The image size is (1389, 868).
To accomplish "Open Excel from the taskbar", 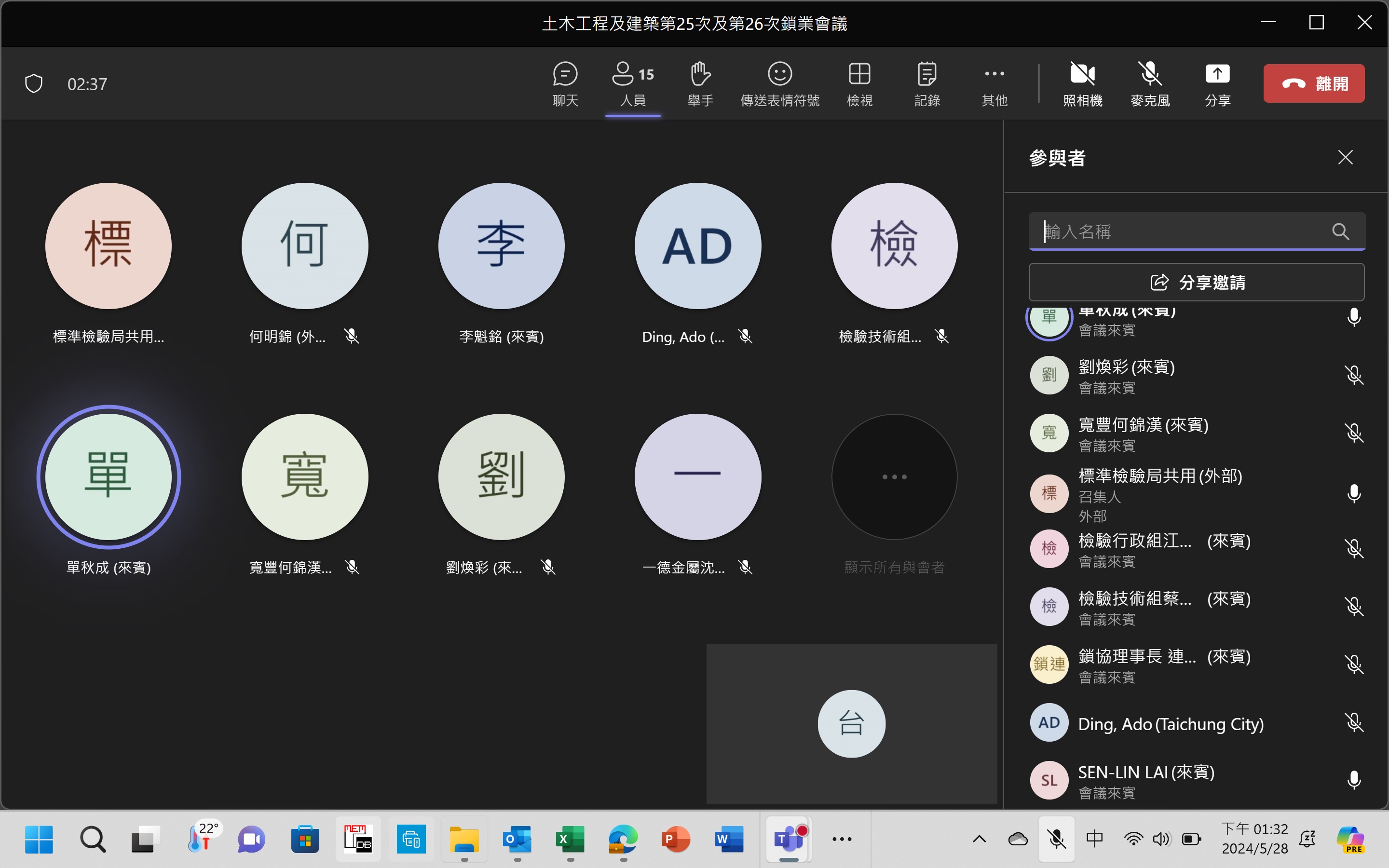I will click(570, 839).
